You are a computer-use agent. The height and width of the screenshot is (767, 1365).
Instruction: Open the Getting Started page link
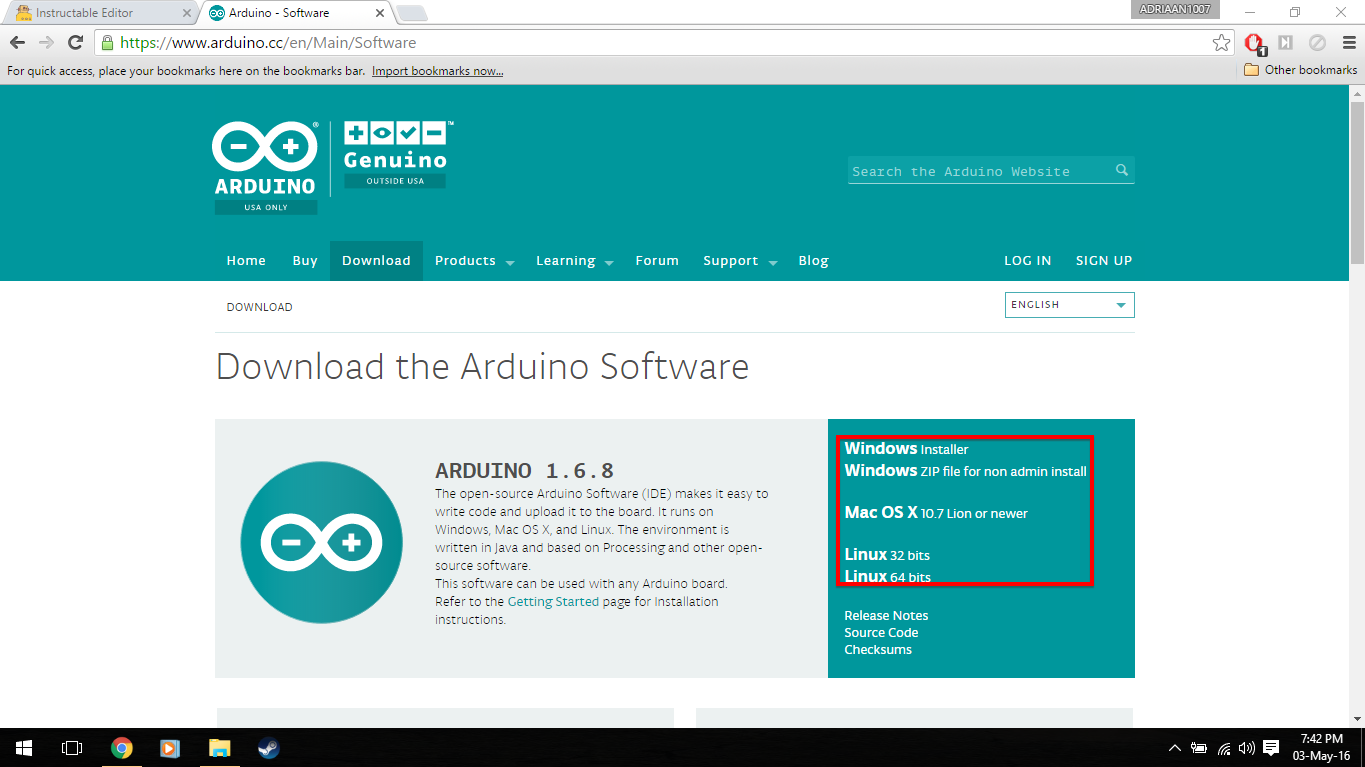click(553, 602)
